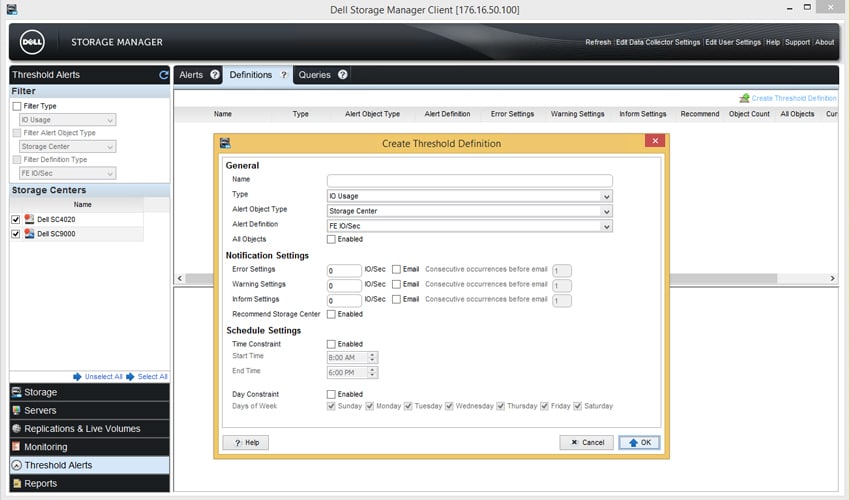
Task: Switch to the Queries tab
Action: (x=314, y=75)
